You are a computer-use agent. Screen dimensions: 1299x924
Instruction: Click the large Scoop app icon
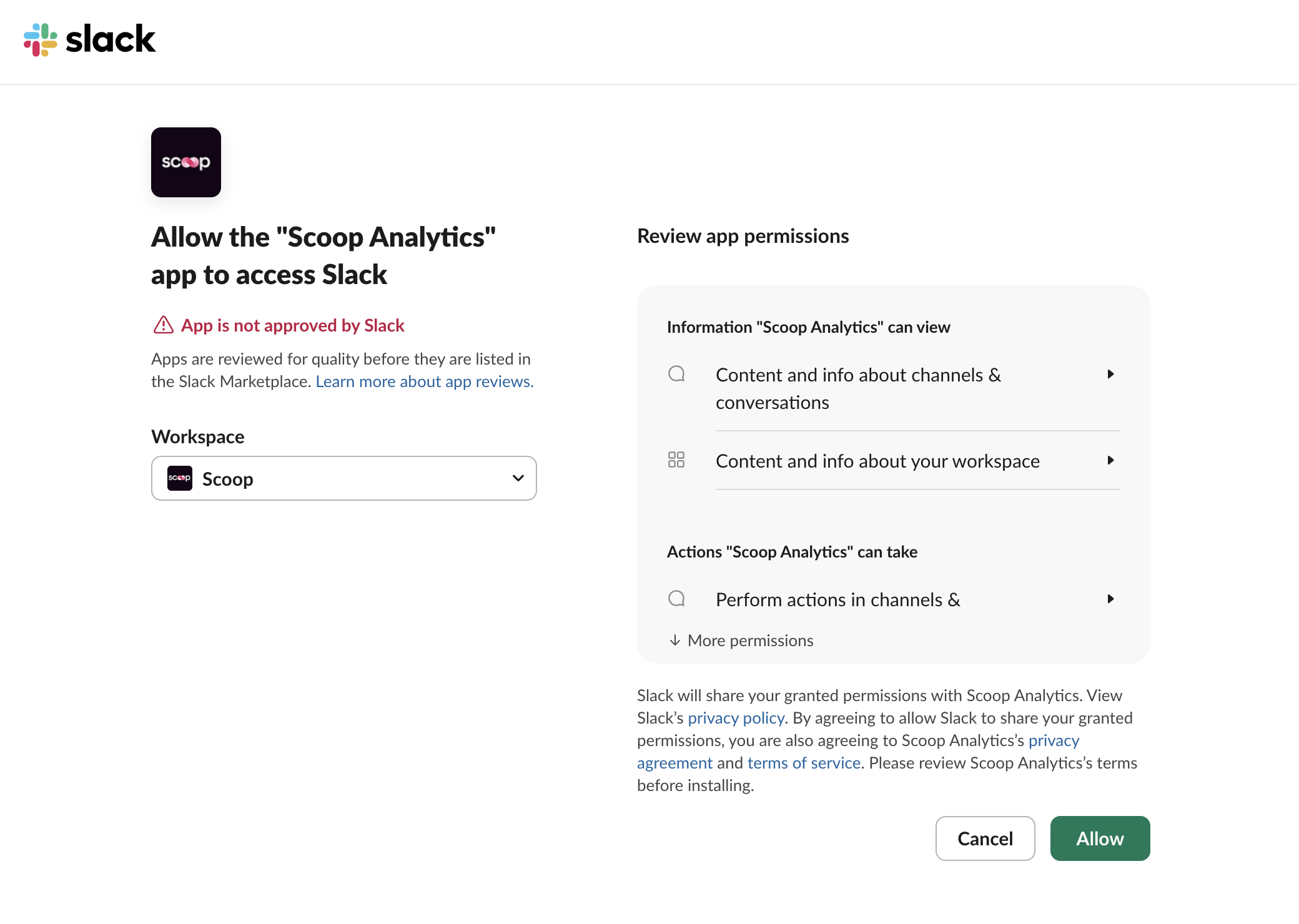(x=186, y=162)
